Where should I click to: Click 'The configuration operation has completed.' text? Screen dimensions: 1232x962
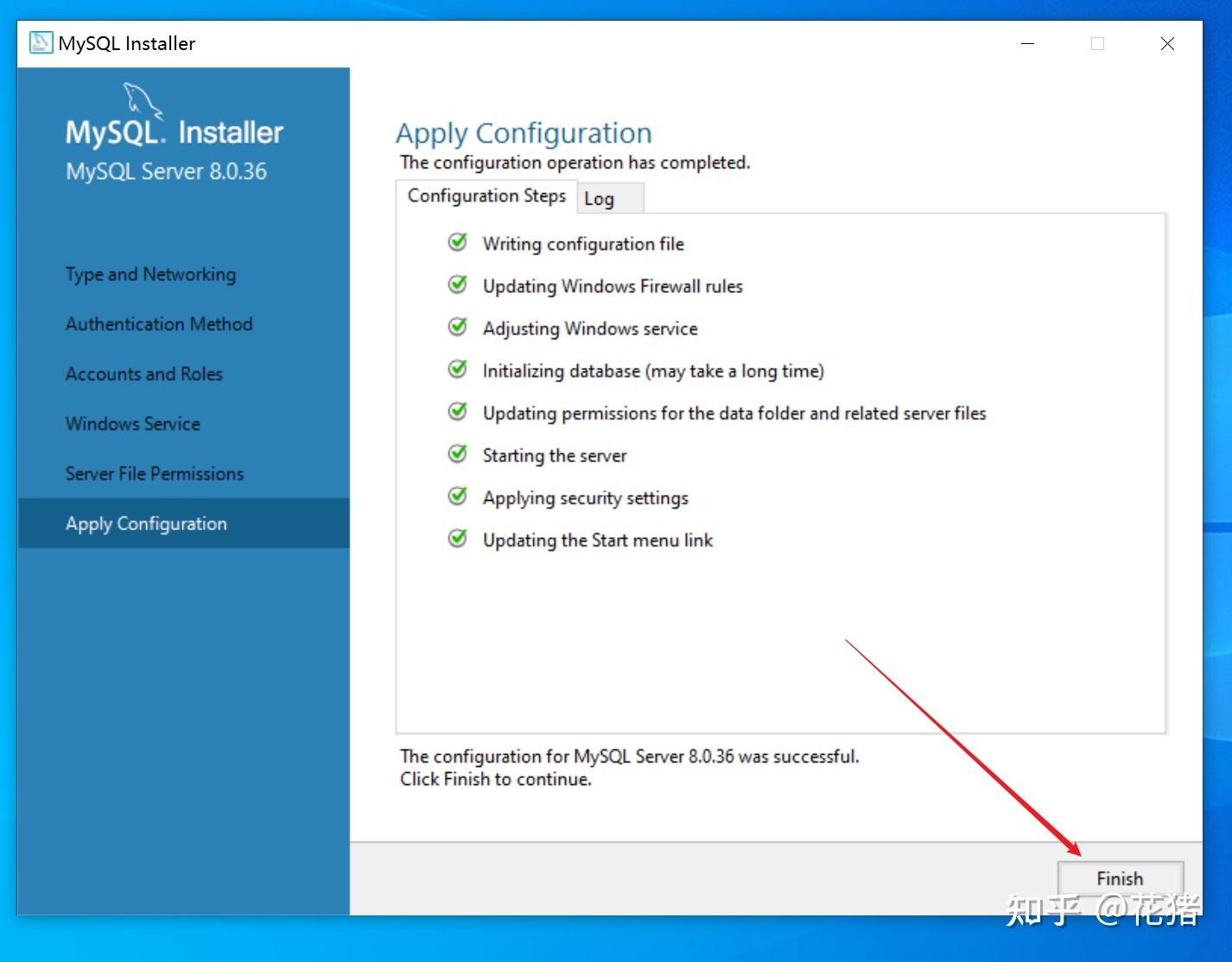coord(575,162)
